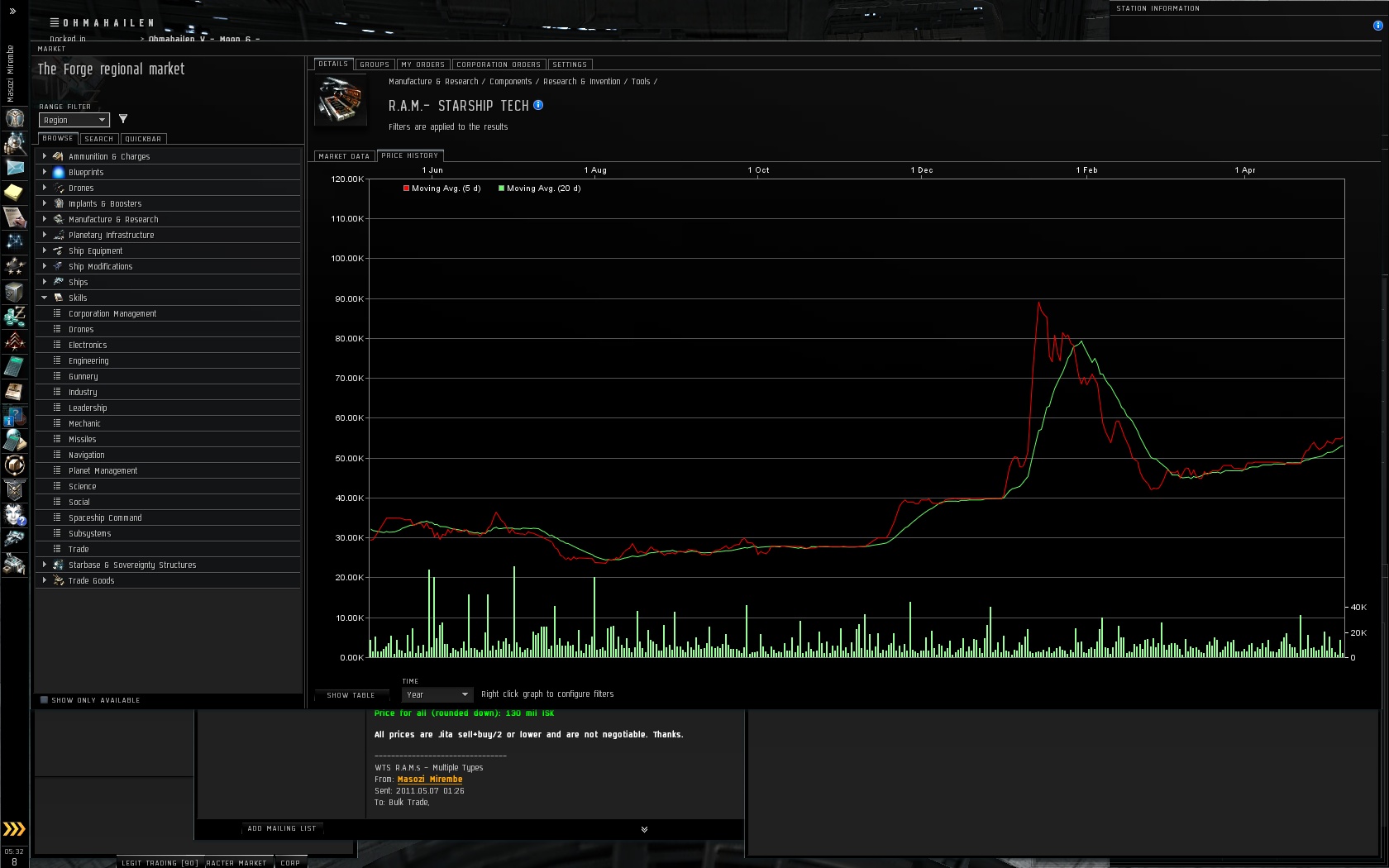The height and width of the screenshot is (868, 1389).
Task: Expand the Ships group
Action: click(x=45, y=282)
